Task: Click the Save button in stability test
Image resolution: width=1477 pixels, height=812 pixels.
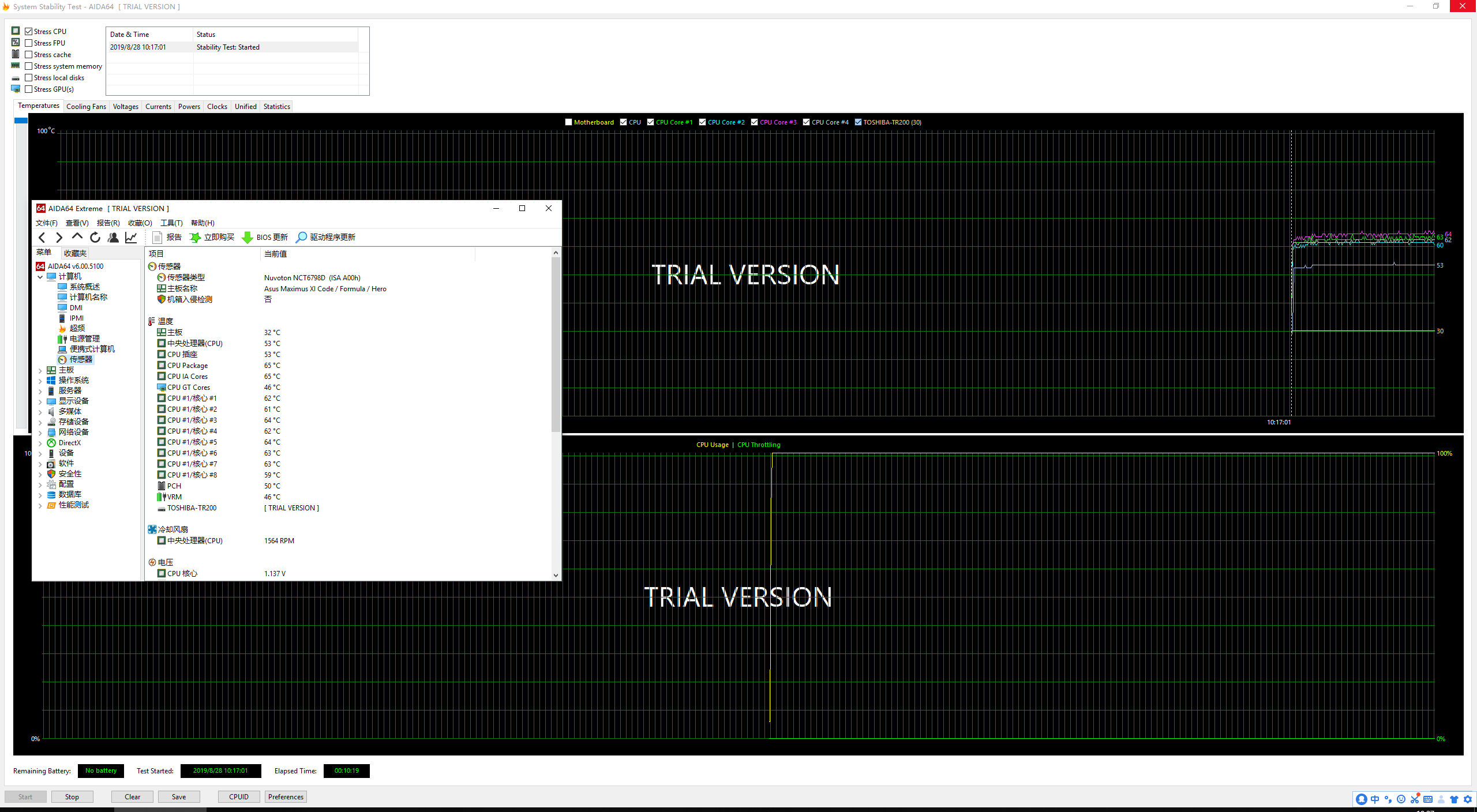Action: tap(178, 797)
